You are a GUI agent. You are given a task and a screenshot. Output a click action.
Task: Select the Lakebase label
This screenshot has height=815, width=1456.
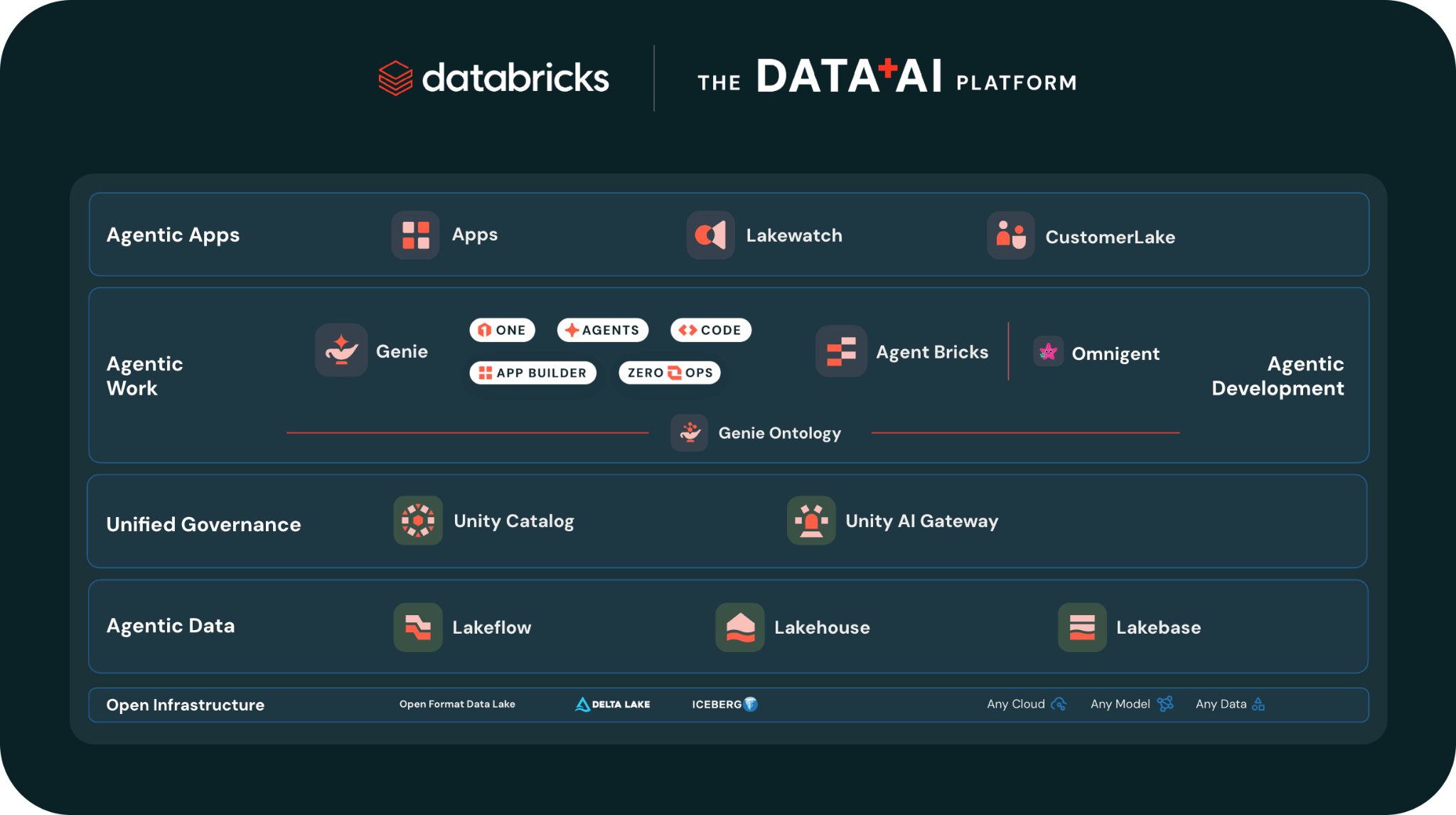pyautogui.click(x=1158, y=627)
